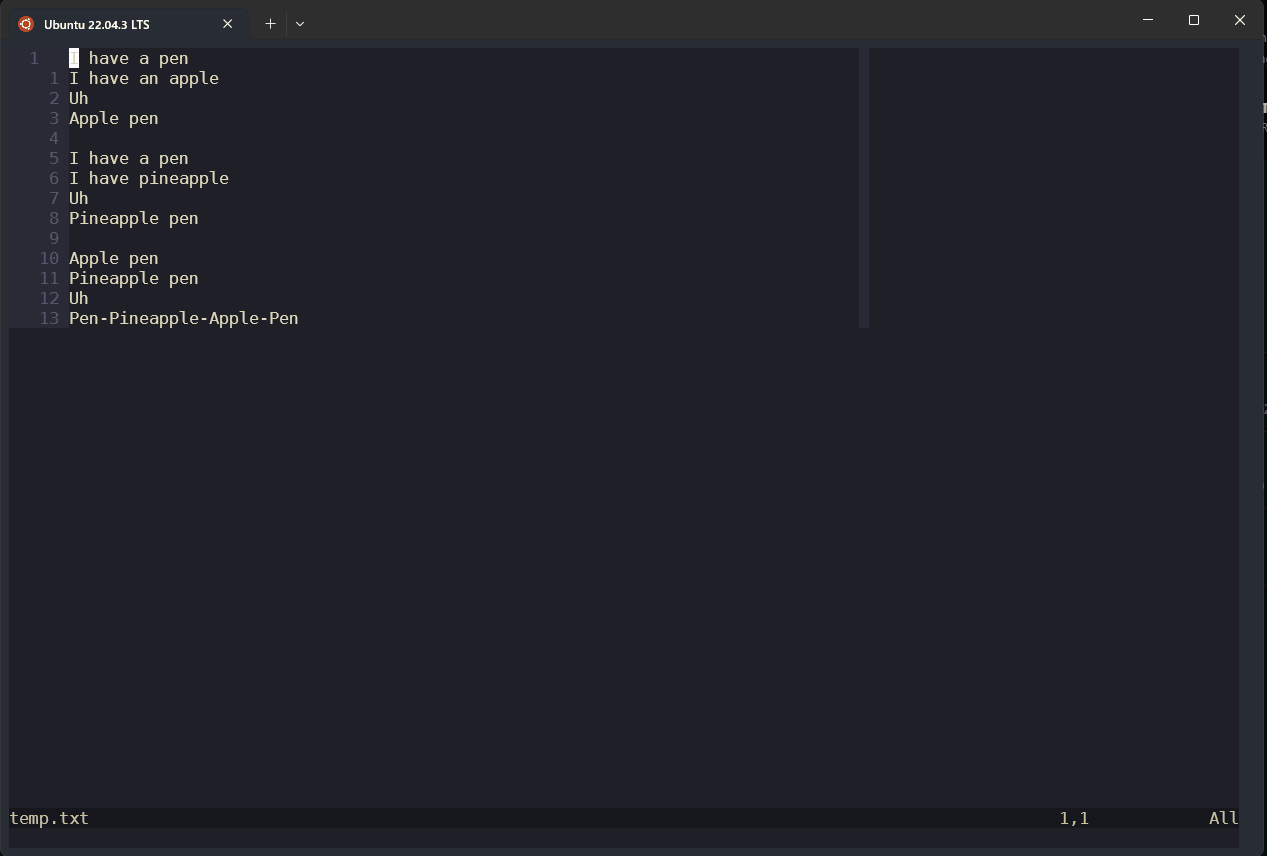Click line number 5 in the gutter
The width and height of the screenshot is (1267, 856).
click(53, 158)
